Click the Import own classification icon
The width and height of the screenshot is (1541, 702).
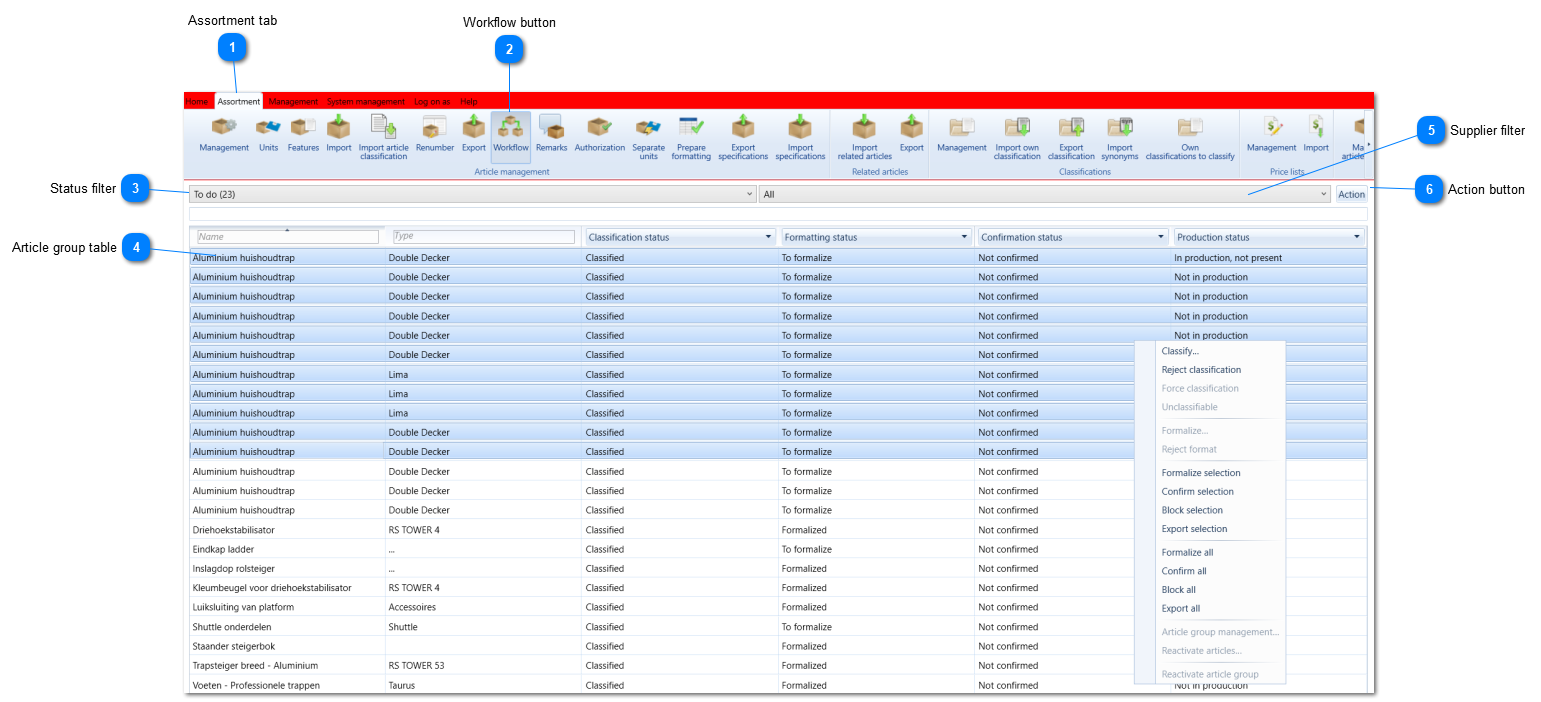1017,138
